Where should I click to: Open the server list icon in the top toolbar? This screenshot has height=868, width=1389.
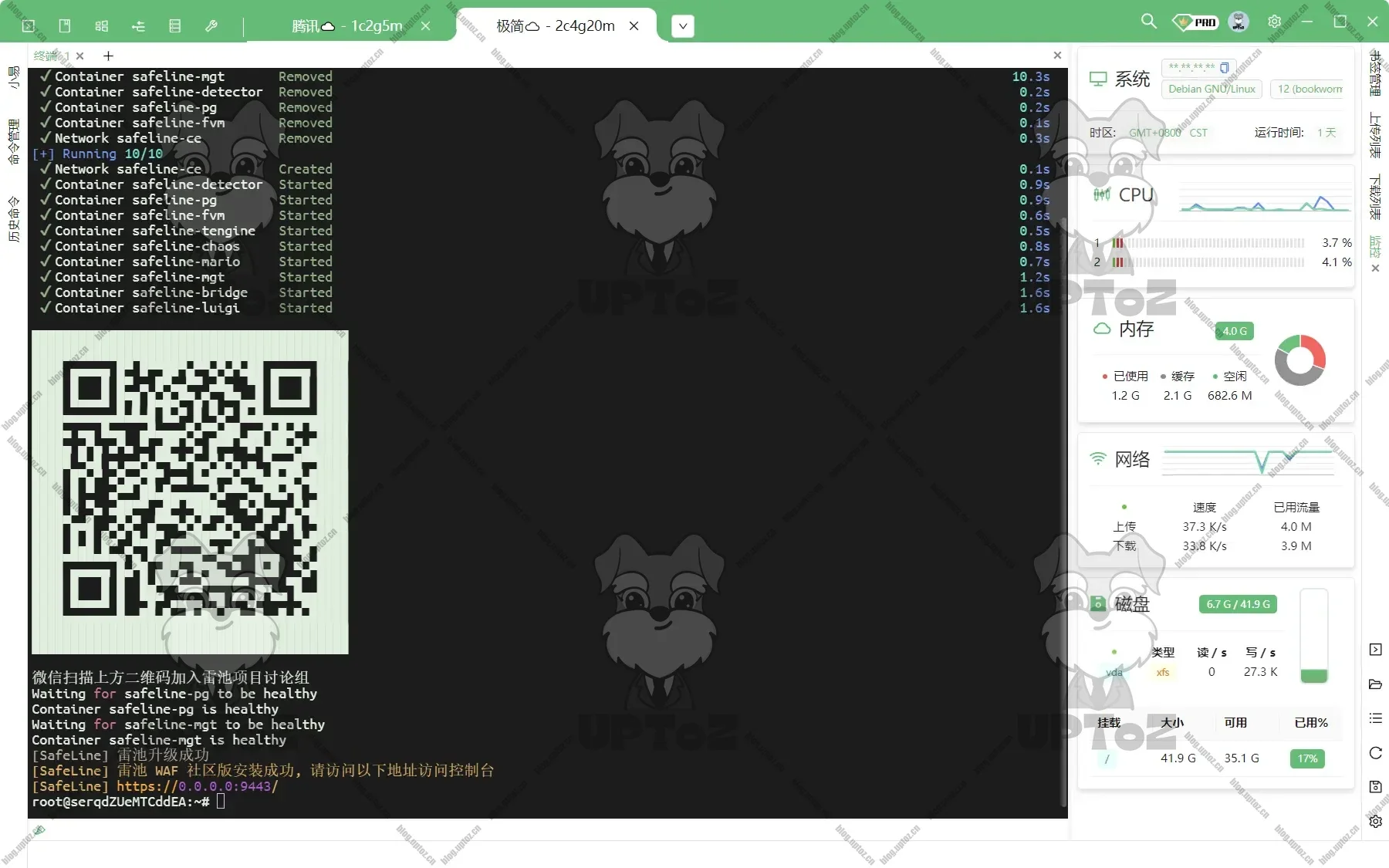pos(175,26)
